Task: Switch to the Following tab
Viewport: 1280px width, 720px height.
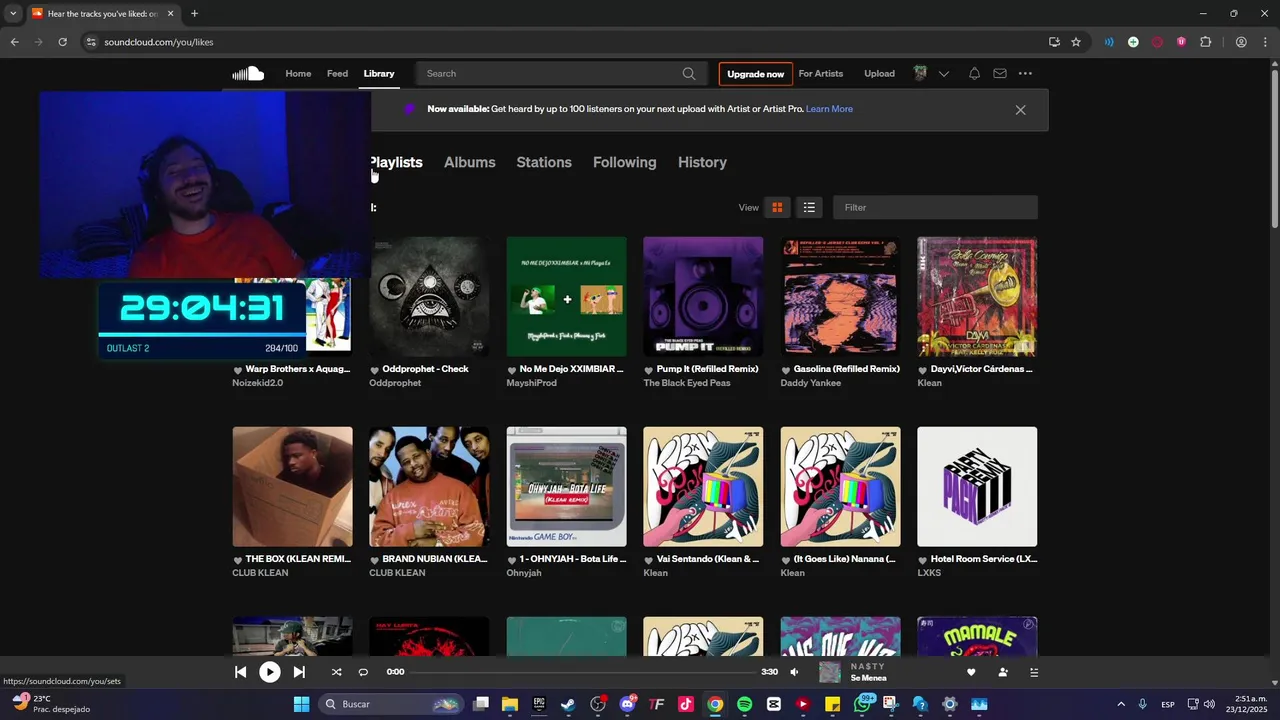Action: pyautogui.click(x=625, y=162)
